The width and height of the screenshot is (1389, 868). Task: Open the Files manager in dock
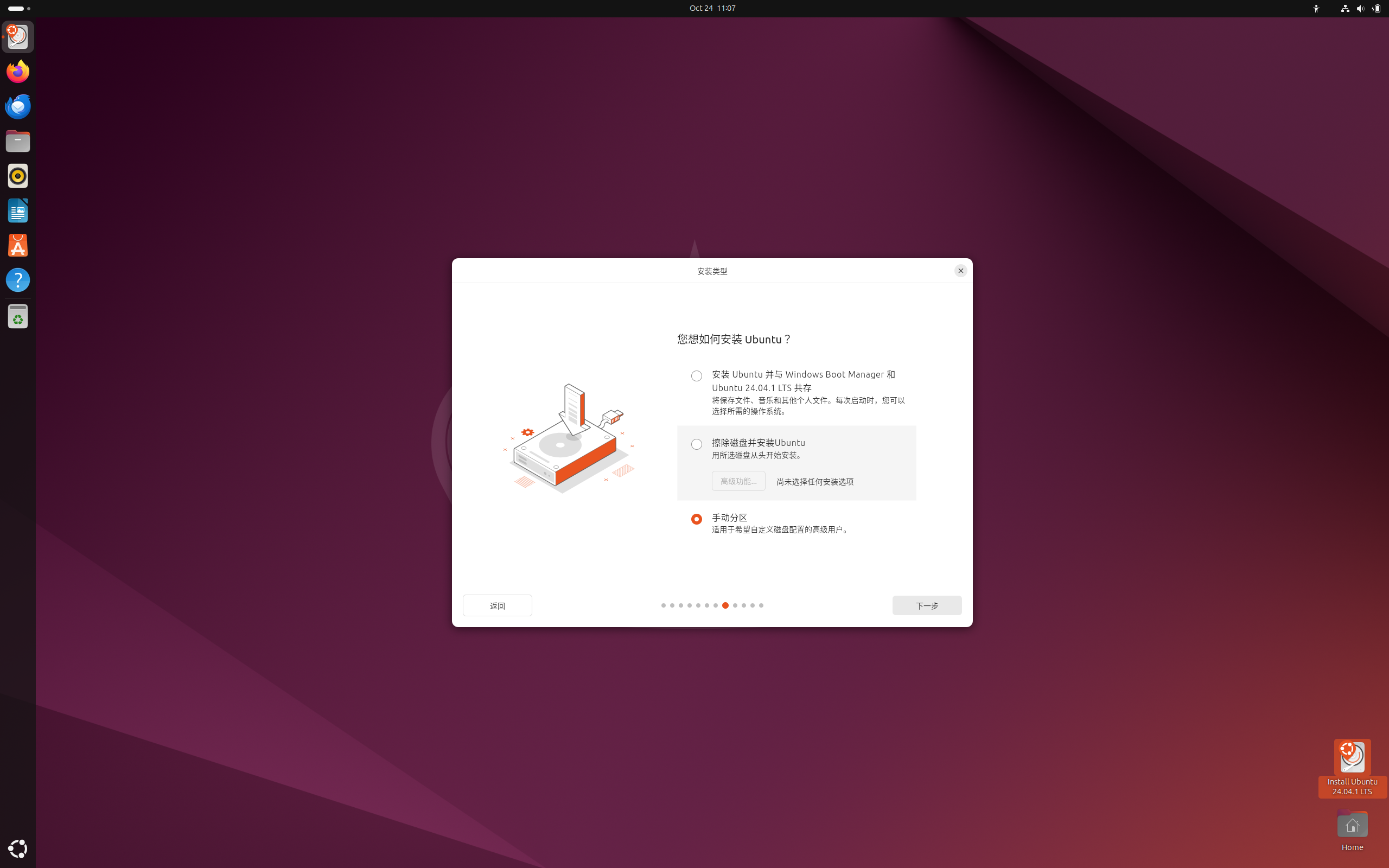[18, 141]
